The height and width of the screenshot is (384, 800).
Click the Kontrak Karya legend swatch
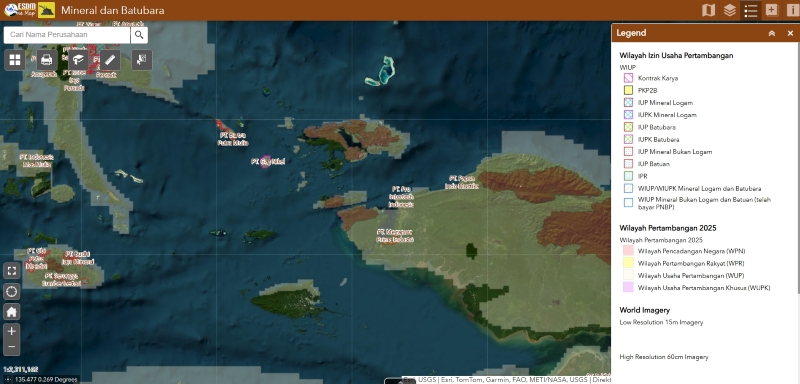tap(628, 78)
